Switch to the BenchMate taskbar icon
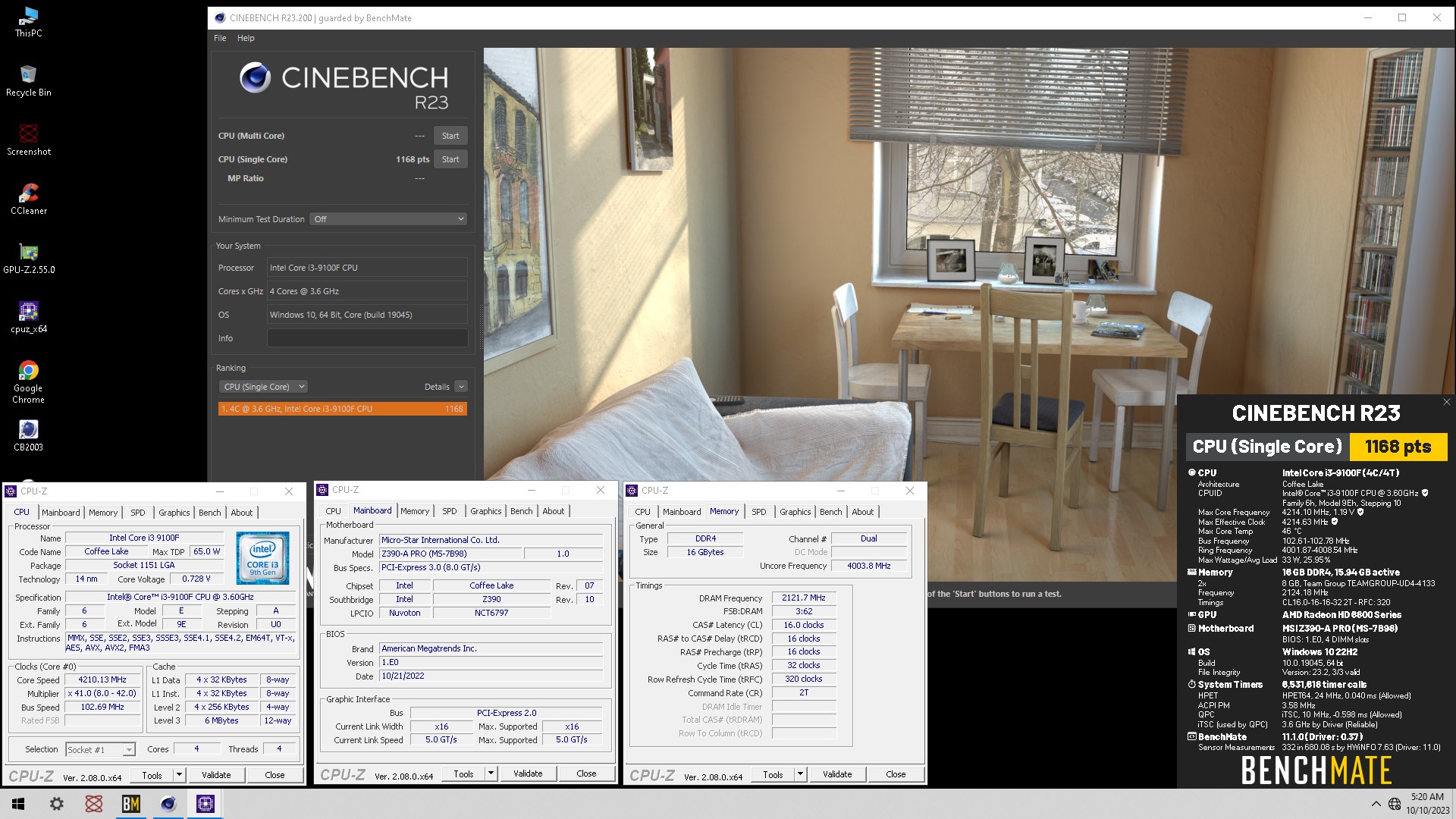Screen dimensions: 1456x819 pyautogui.click(x=131, y=804)
